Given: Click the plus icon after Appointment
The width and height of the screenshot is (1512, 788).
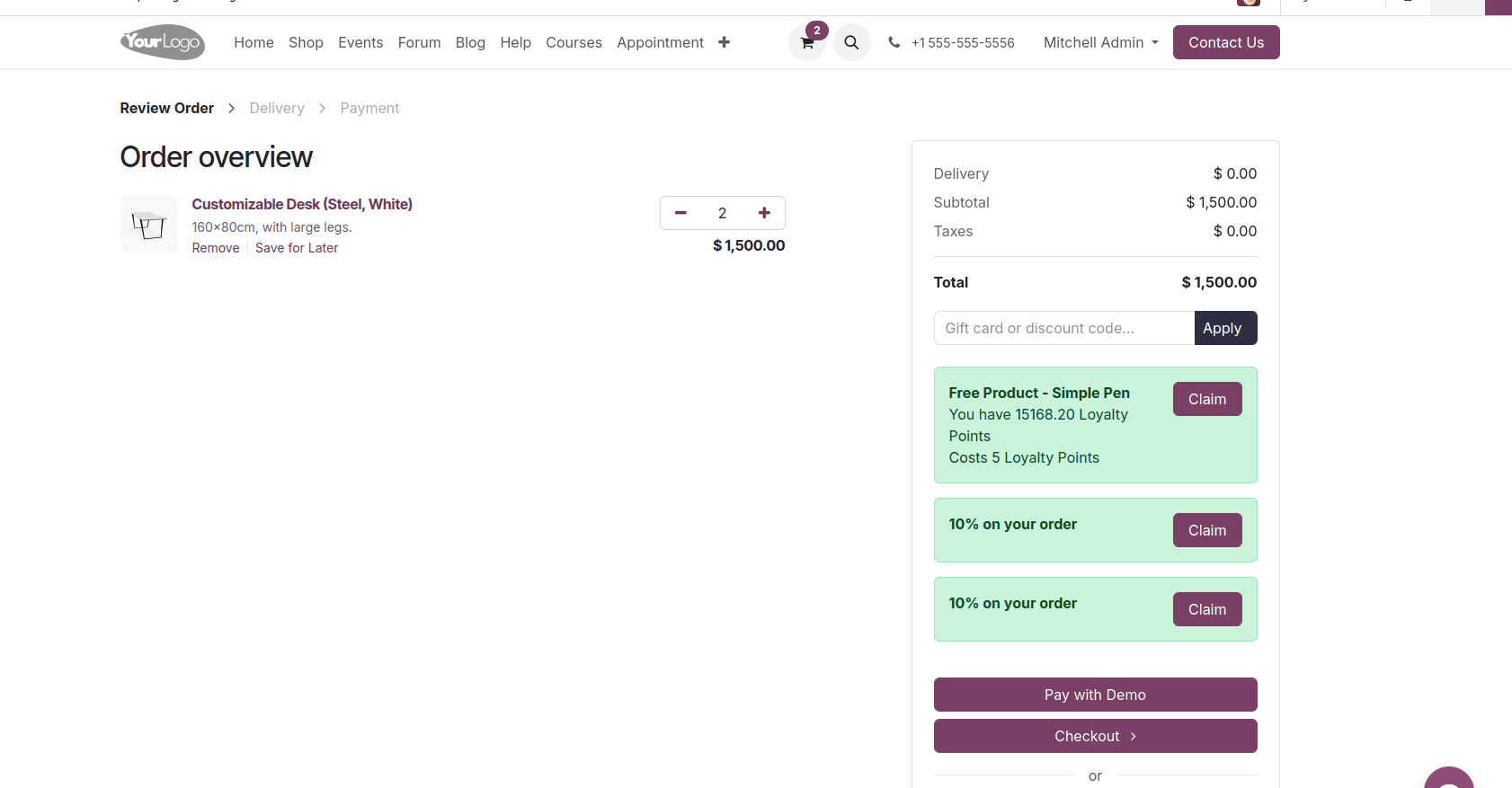Looking at the screenshot, I should pyautogui.click(x=724, y=42).
